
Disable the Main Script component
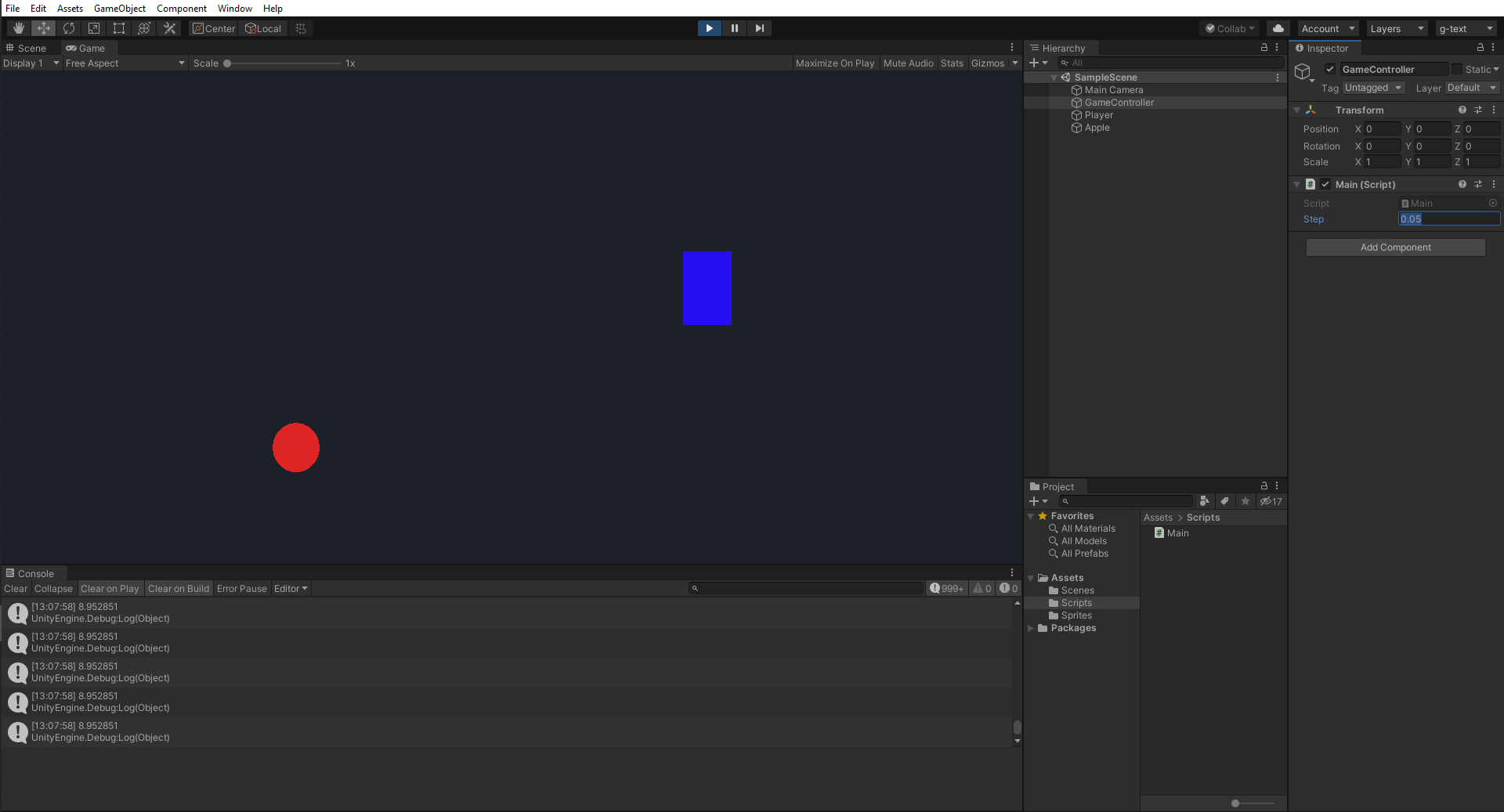pyautogui.click(x=1325, y=185)
